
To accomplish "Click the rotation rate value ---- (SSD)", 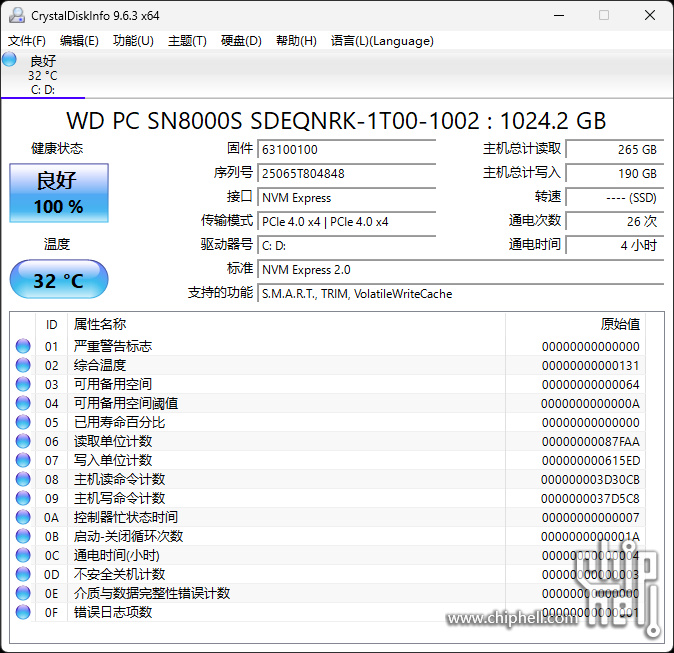I will 615,198.
